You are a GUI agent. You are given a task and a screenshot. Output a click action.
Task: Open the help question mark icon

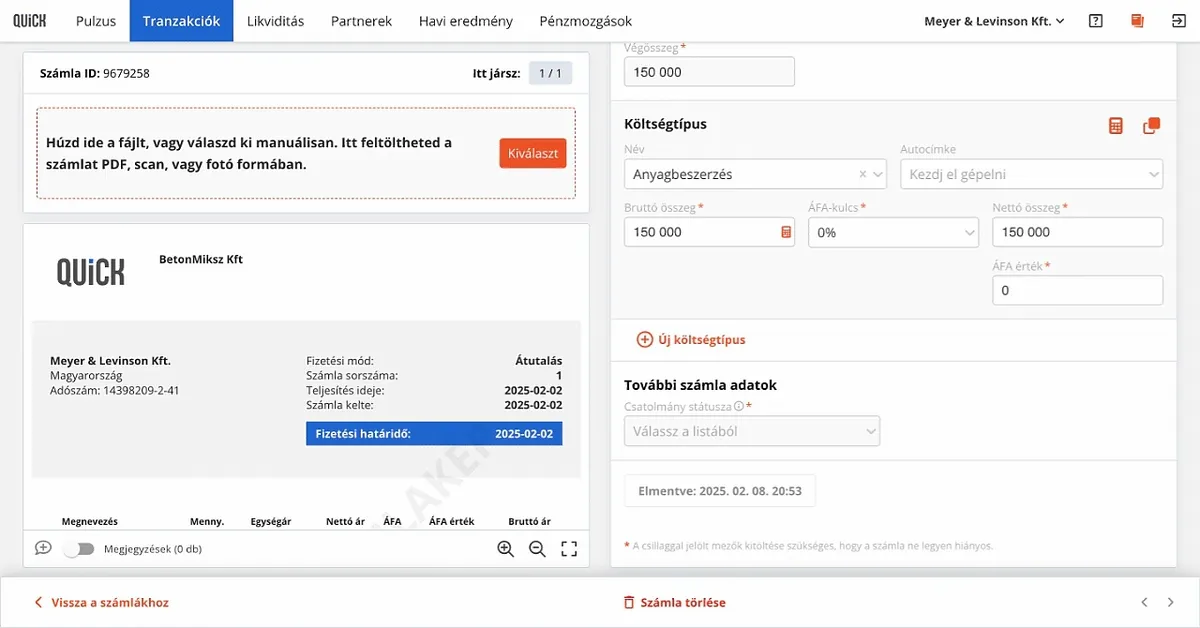pos(1096,20)
